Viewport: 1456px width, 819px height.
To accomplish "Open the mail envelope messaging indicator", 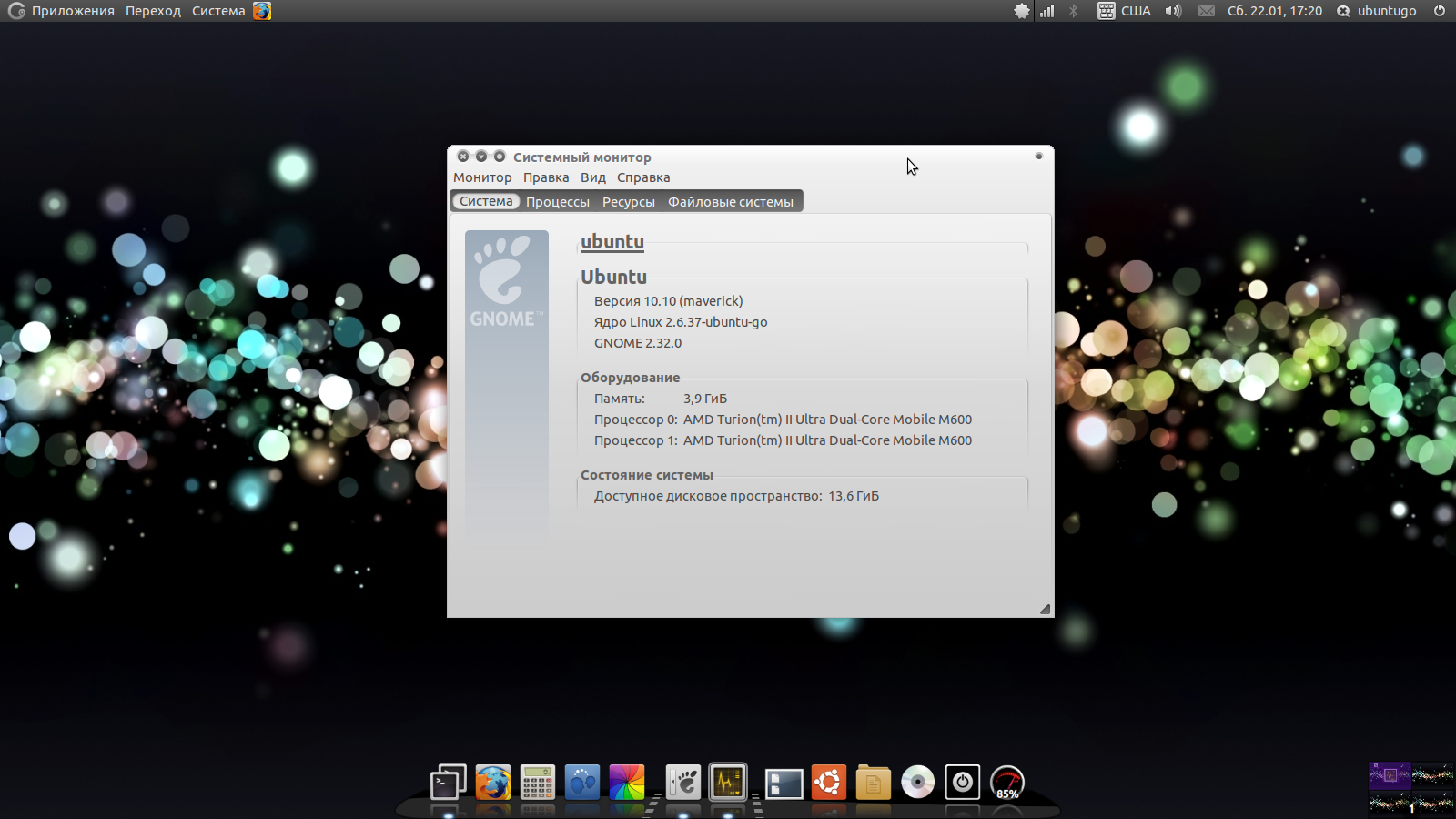I will click(1207, 11).
